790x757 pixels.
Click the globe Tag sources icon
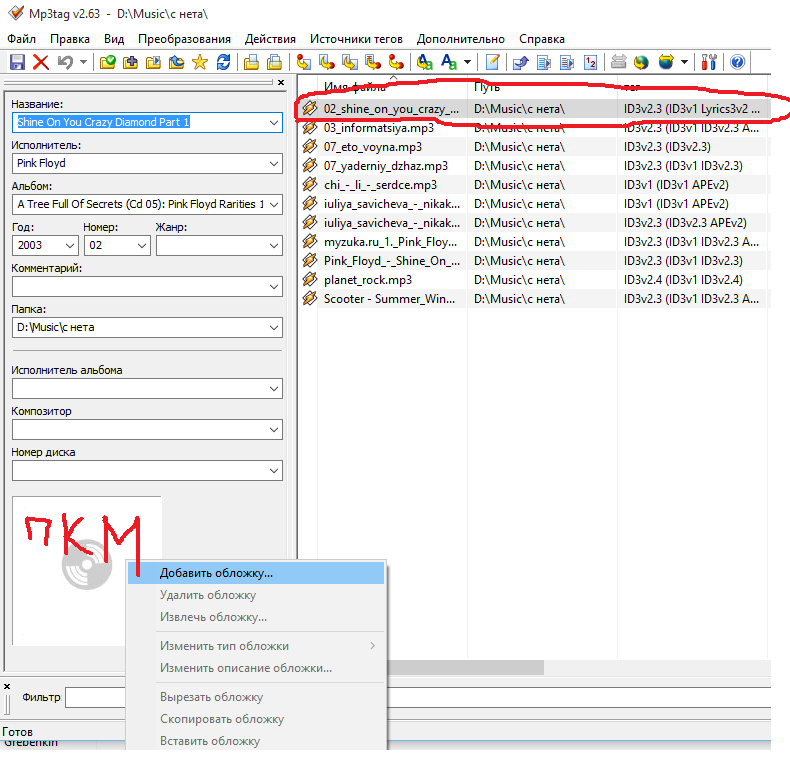coord(666,62)
